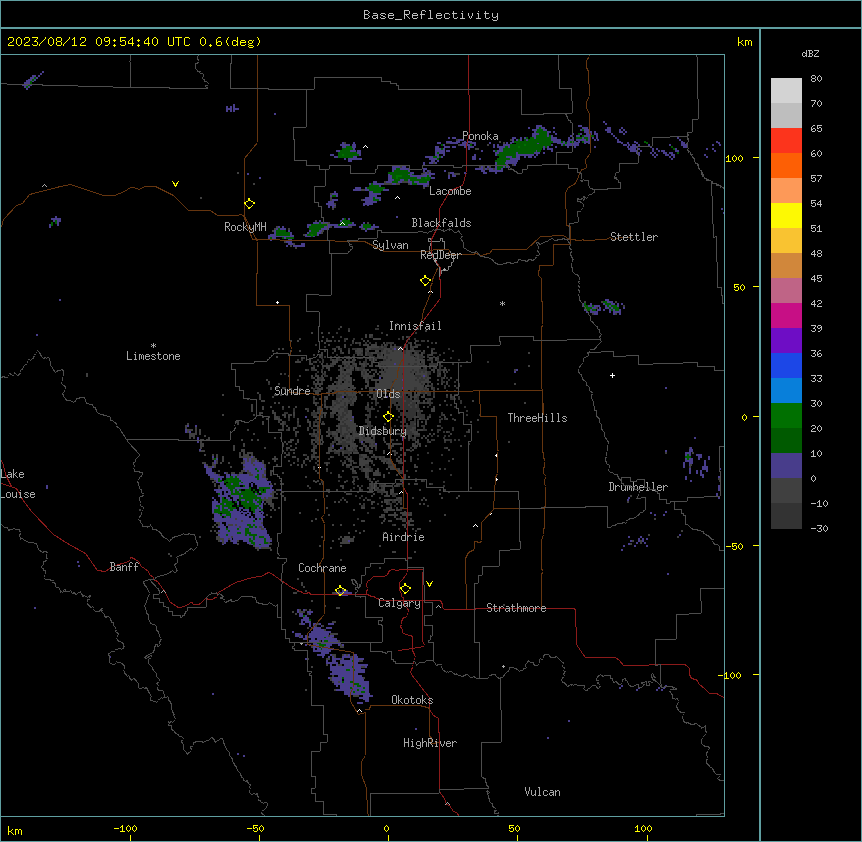Select the orange 60-57 dBZ legend swatch
The image size is (862, 842).
[786, 166]
